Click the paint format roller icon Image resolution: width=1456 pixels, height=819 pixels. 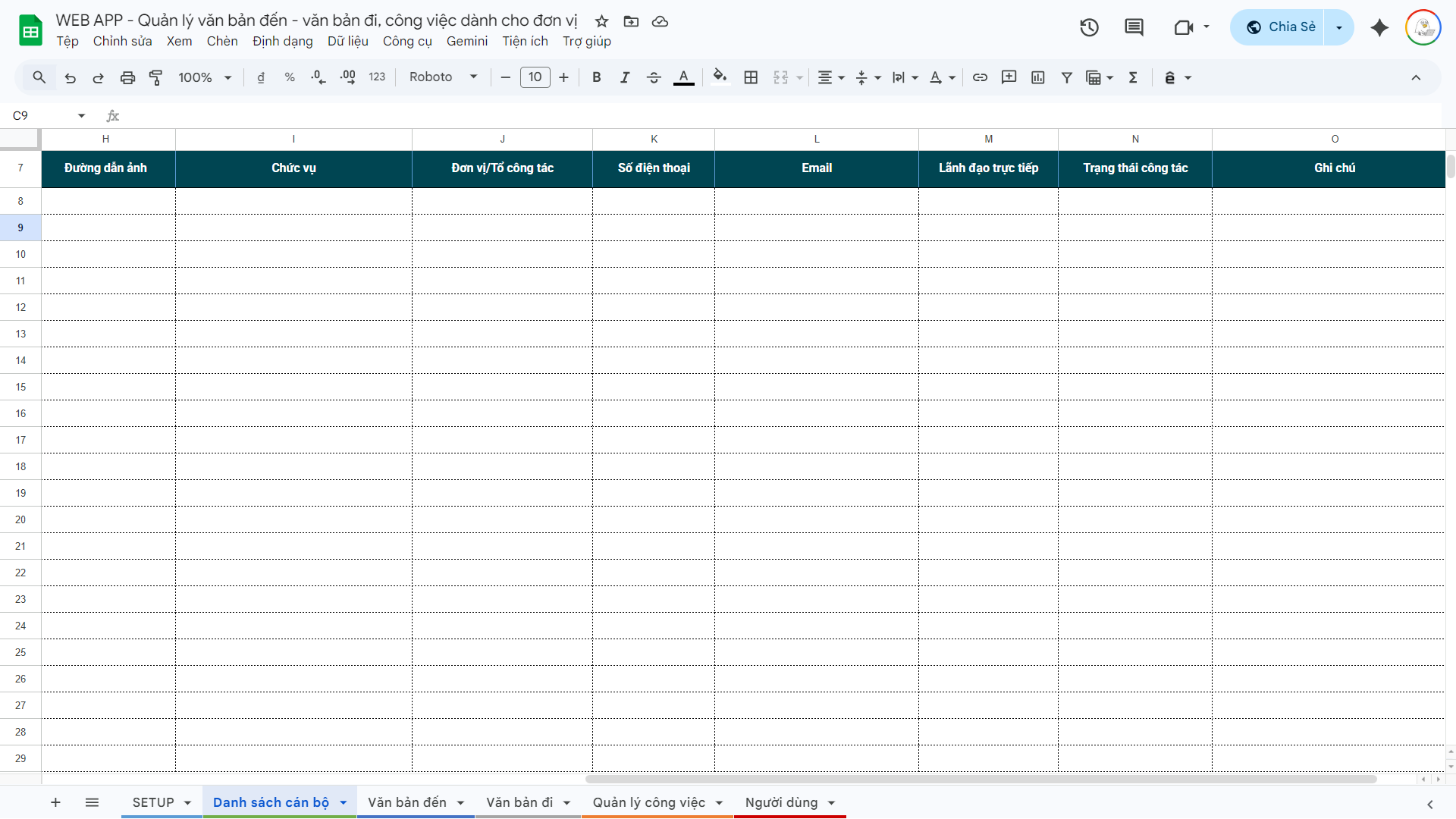point(156,77)
